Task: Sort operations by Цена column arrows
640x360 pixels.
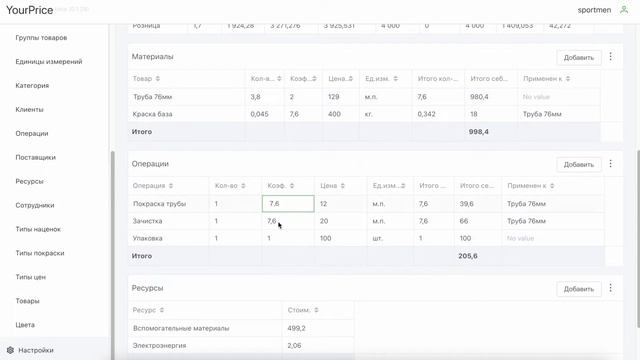Action: tap(342, 186)
